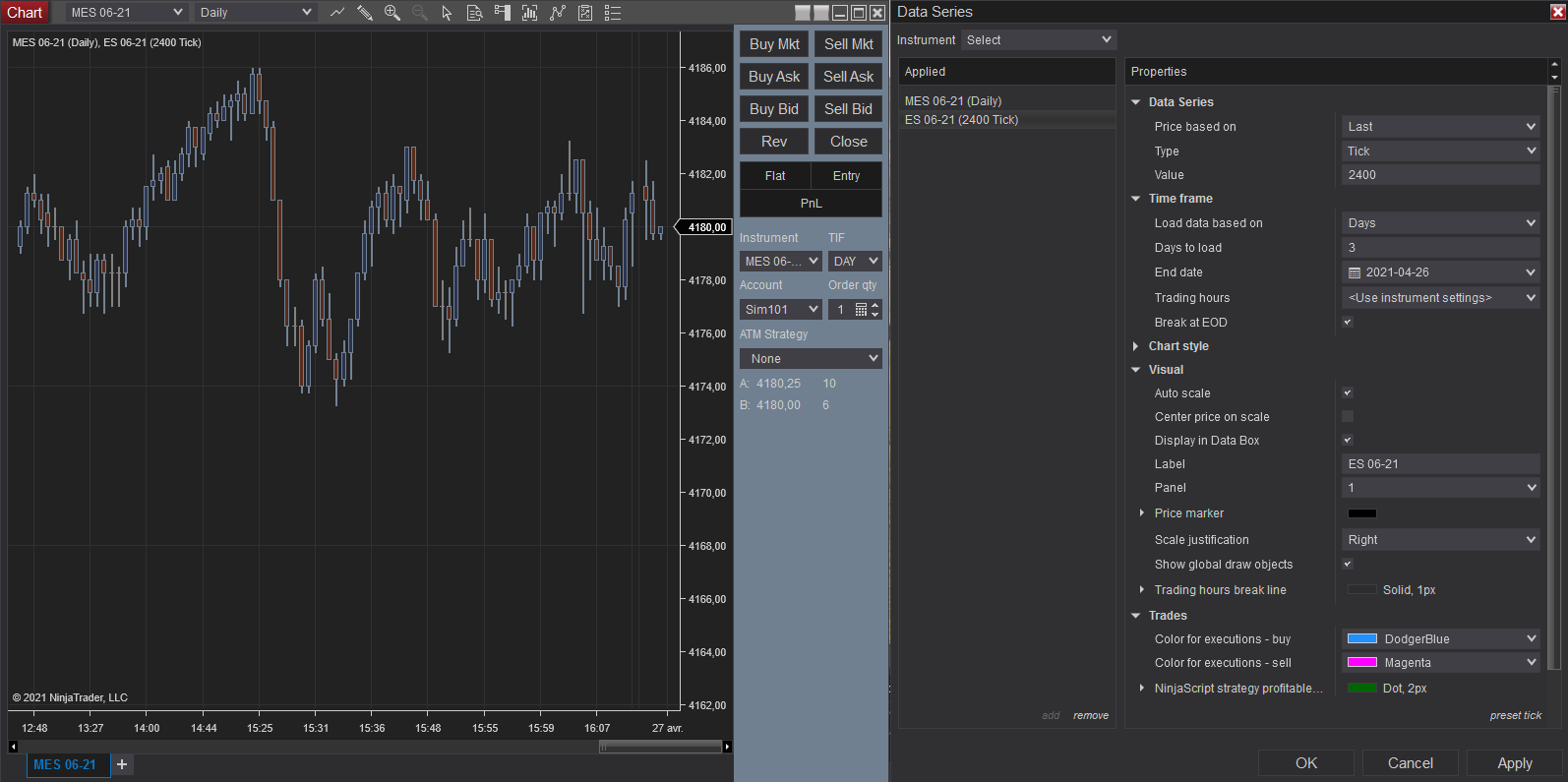Disable the Auto scale checkbox
Viewport: 1568px width, 782px height.
point(1348,393)
